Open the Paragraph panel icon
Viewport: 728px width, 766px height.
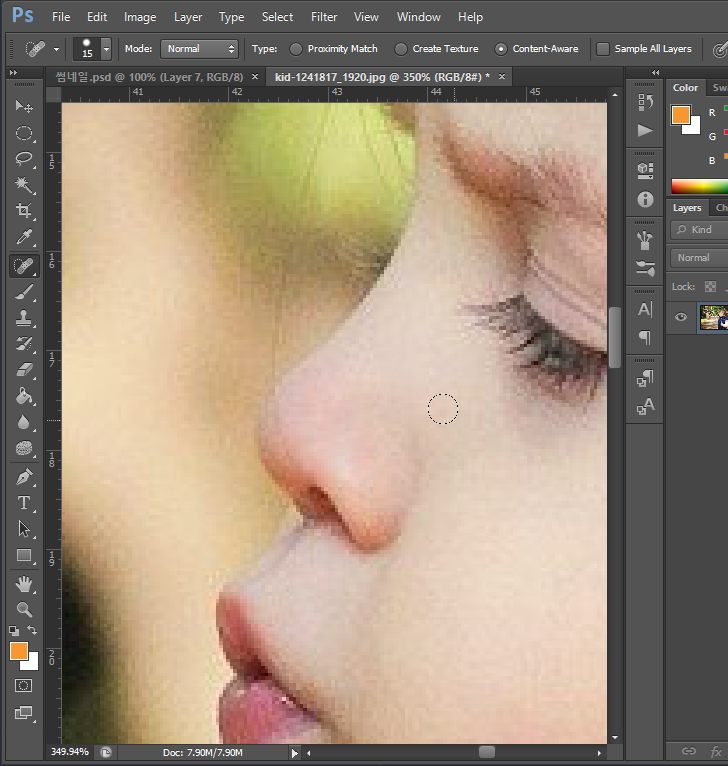tap(645, 337)
